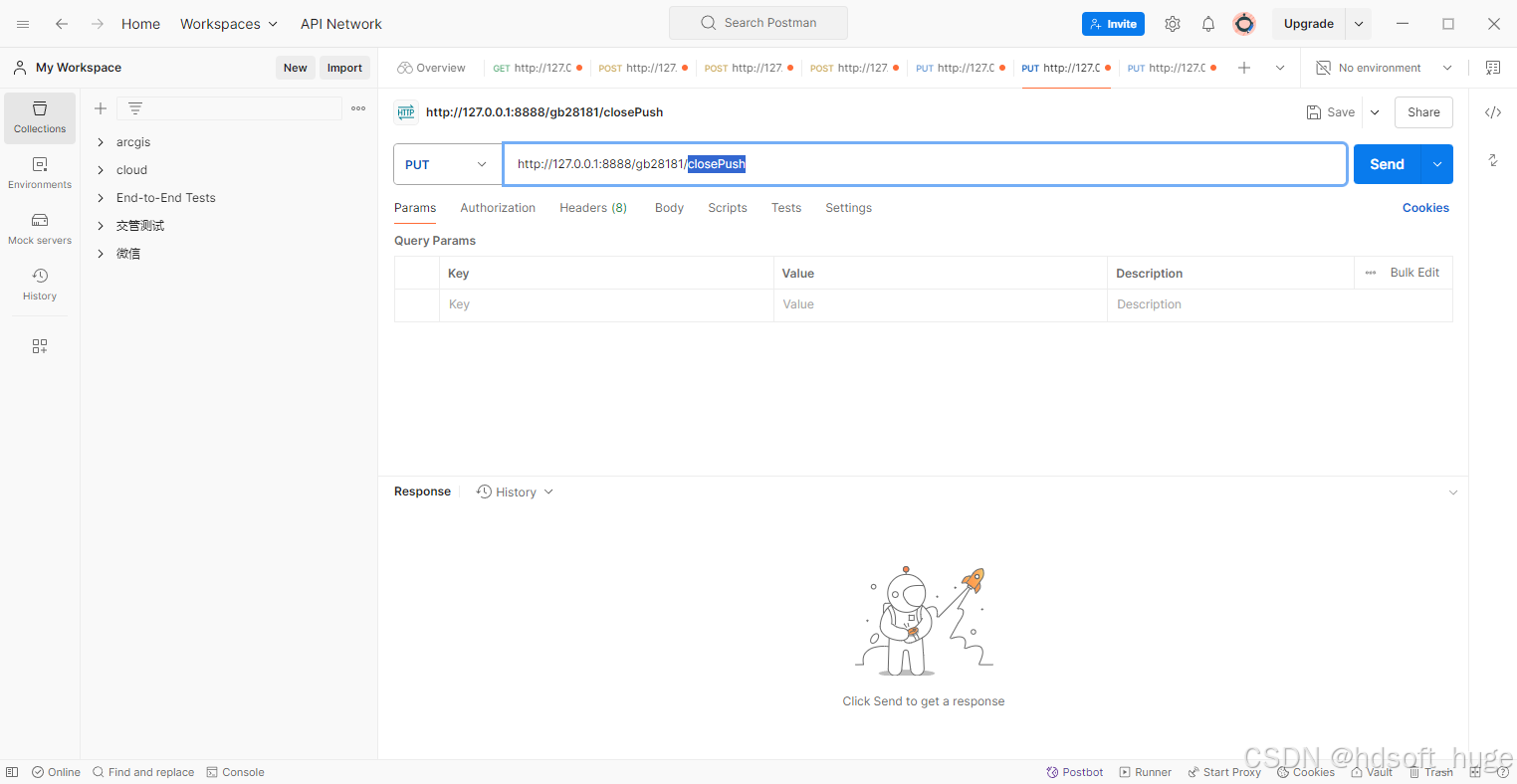Open the environment quick look icon
The height and width of the screenshot is (784, 1517).
pyautogui.click(x=1493, y=68)
